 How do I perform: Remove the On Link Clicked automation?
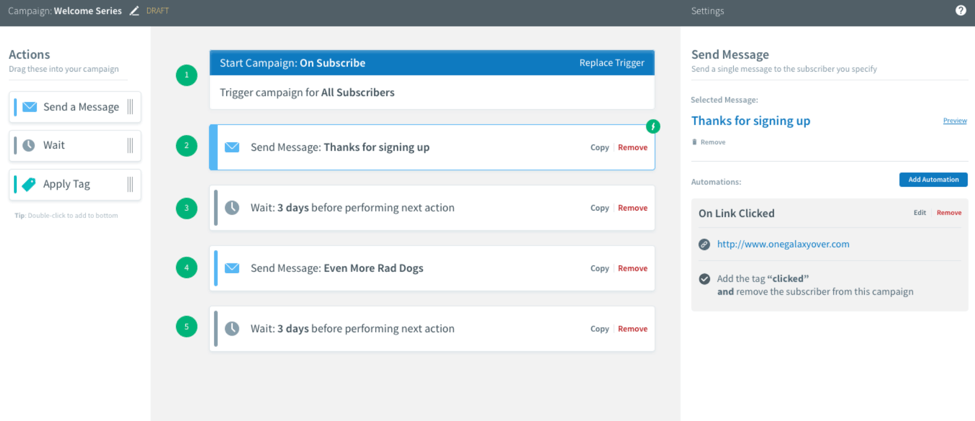coord(949,213)
